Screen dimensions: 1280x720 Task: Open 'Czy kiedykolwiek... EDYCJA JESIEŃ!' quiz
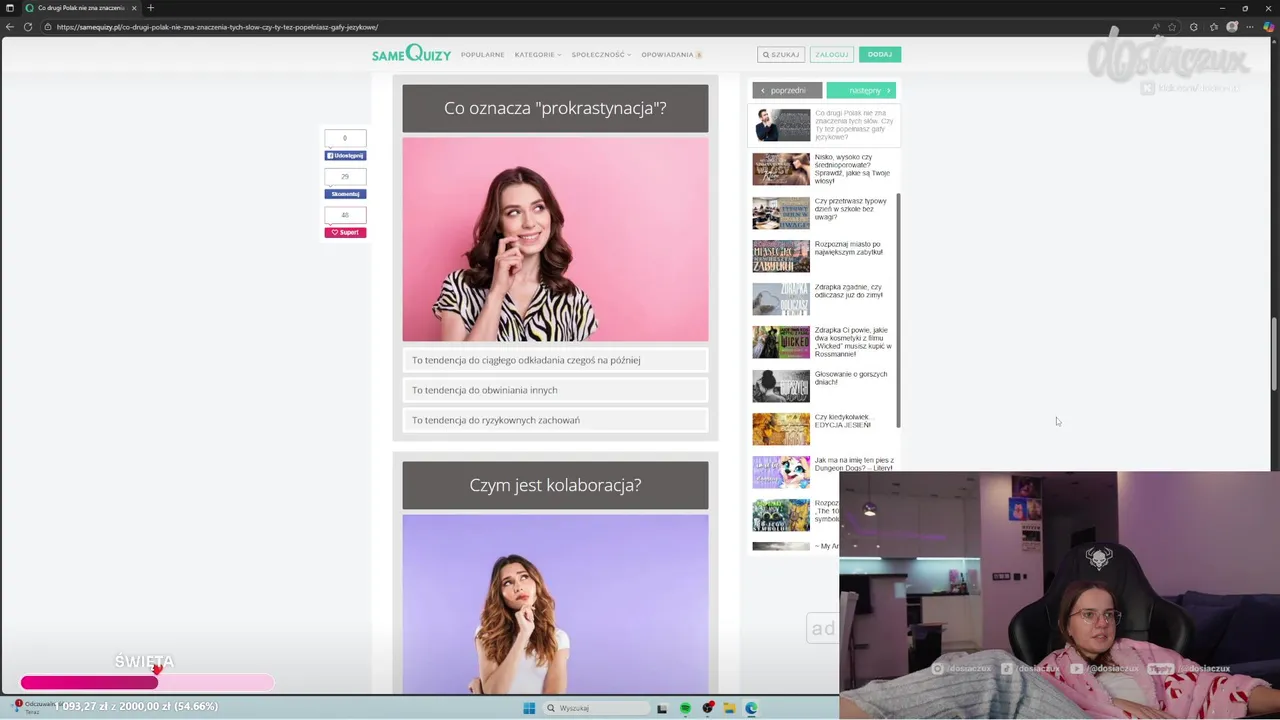point(844,421)
